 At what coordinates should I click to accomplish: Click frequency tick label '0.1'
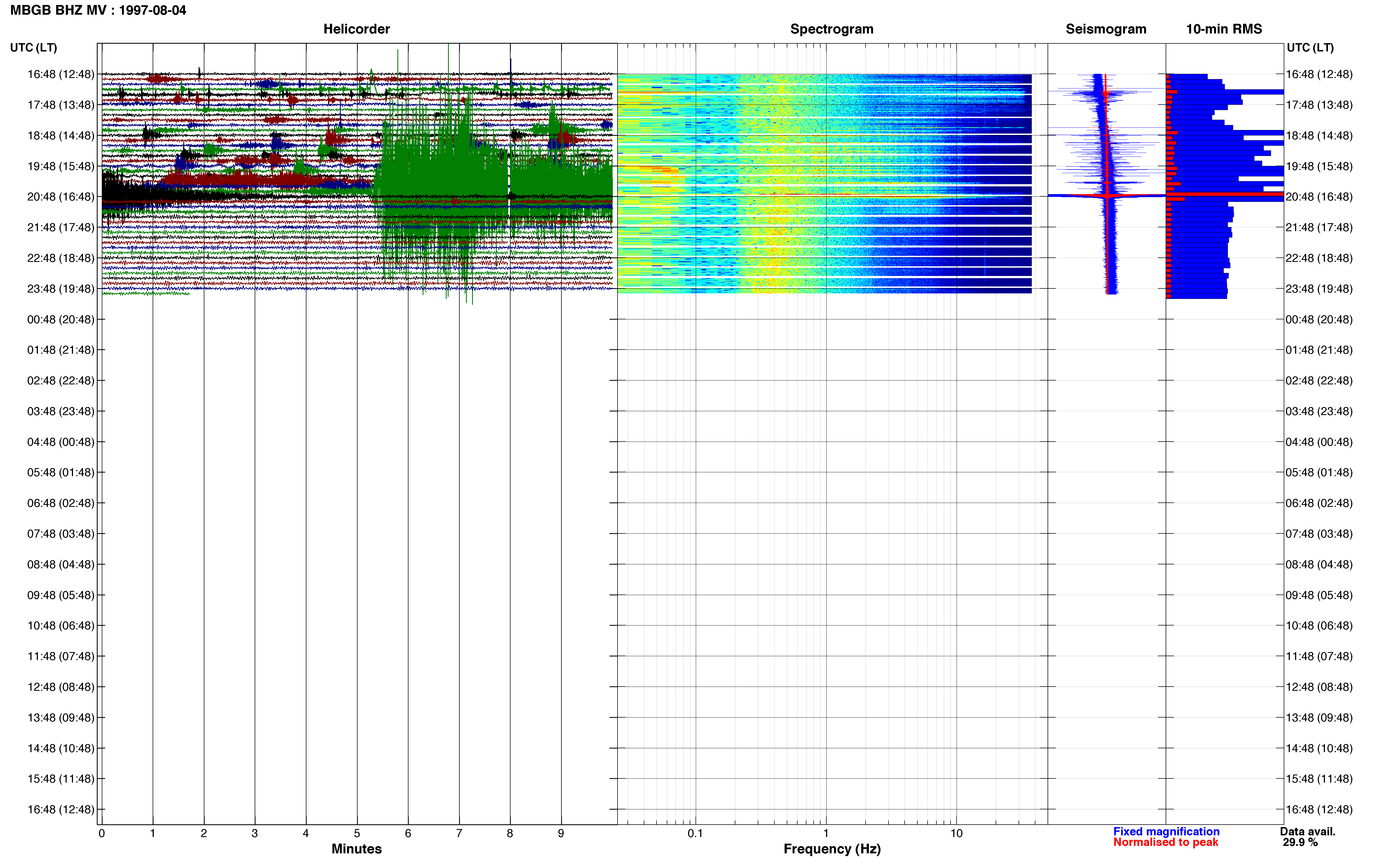coord(695,833)
